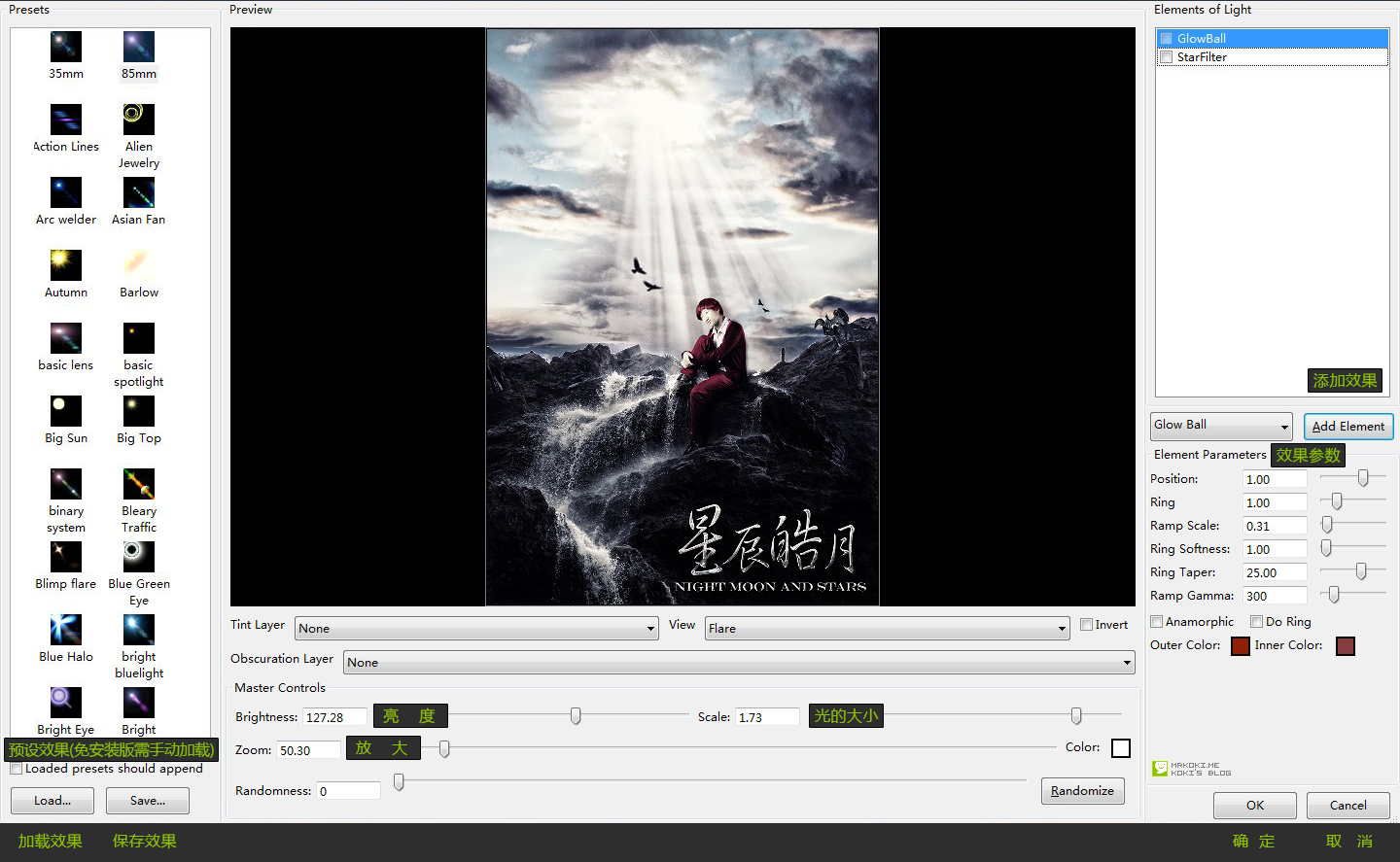This screenshot has height=862, width=1400.
Task: Click the Brightness value field
Action: pos(335,717)
